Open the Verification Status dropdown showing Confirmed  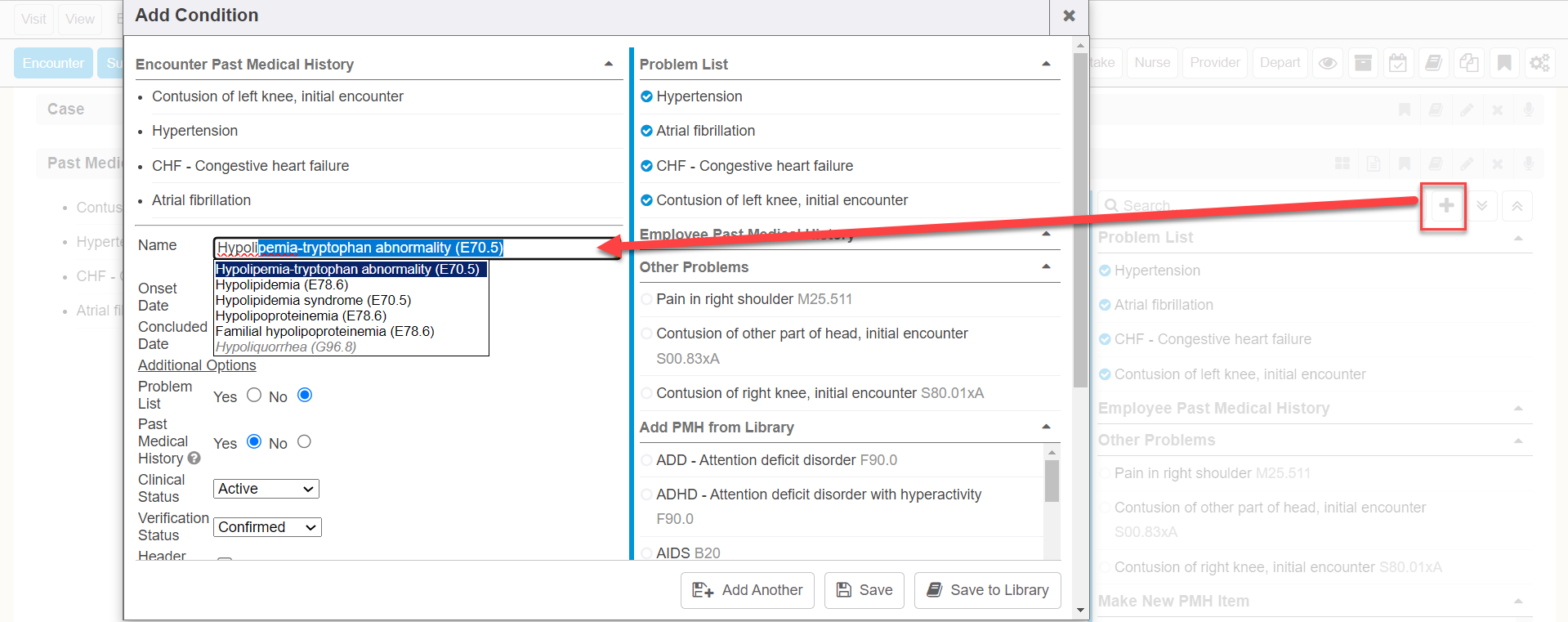(x=267, y=527)
